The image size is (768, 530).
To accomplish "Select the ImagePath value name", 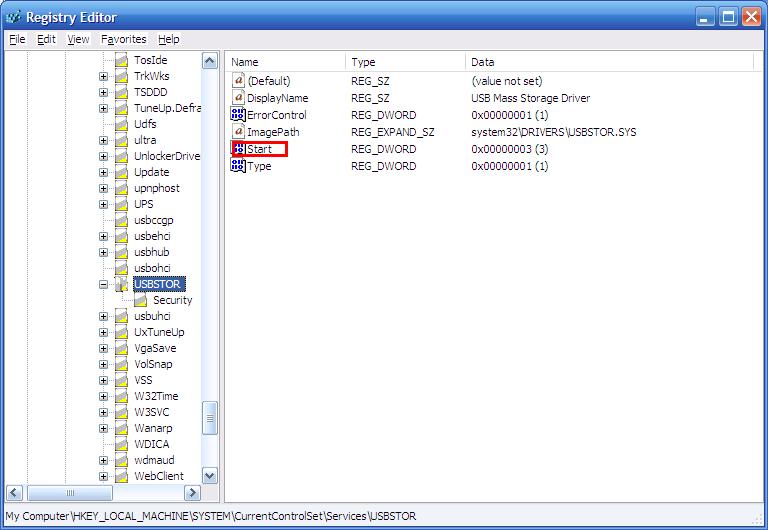I will tap(273, 132).
